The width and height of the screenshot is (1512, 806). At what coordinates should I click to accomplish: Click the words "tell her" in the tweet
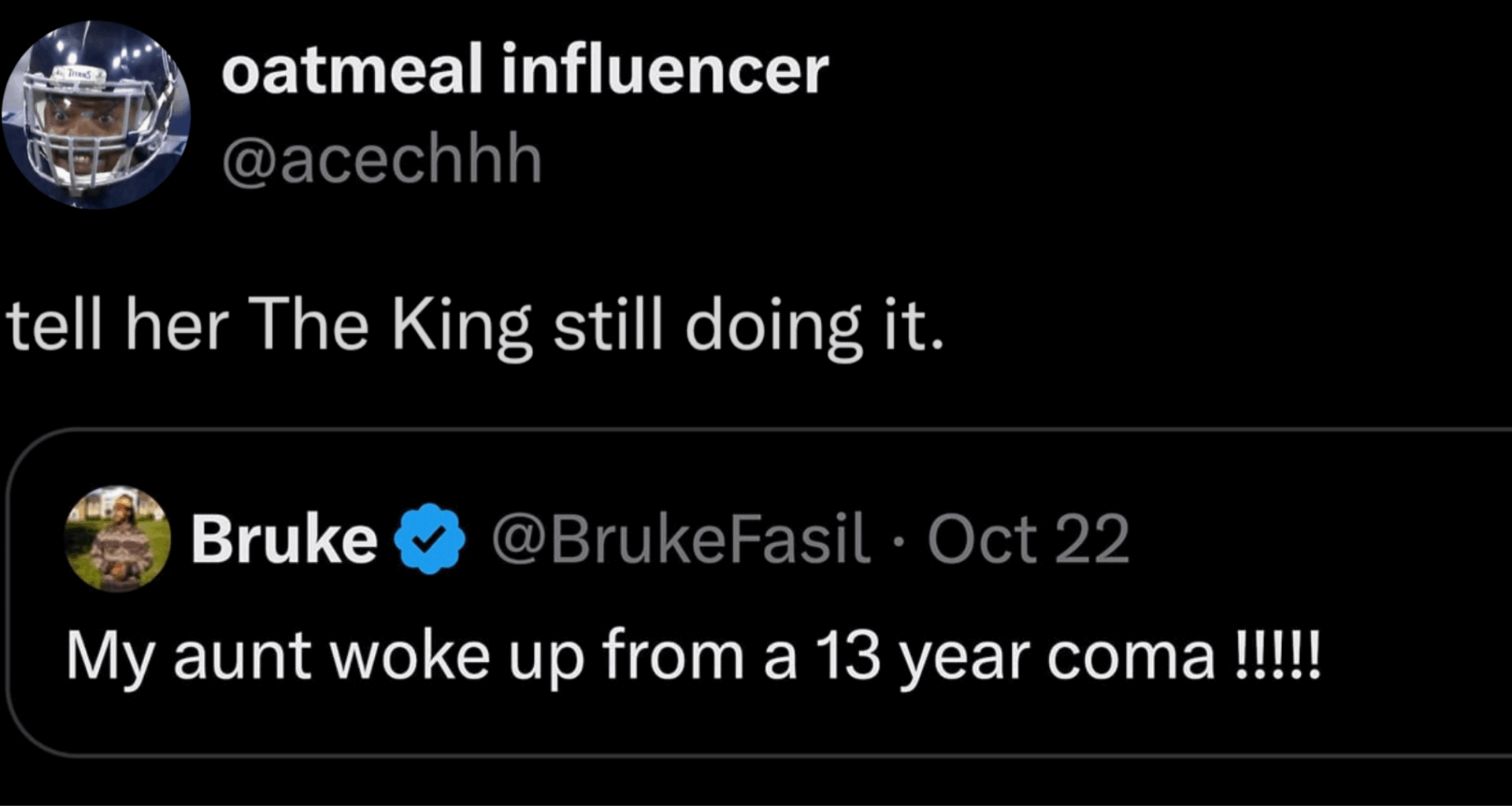click(x=118, y=325)
